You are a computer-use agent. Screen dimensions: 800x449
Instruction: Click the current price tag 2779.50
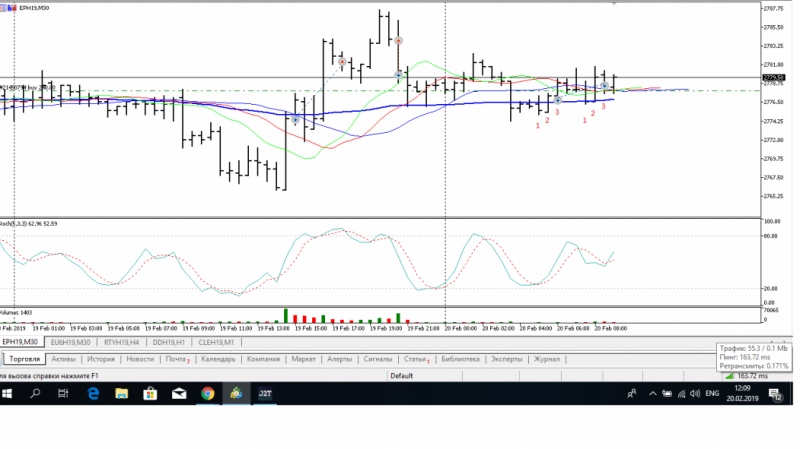tap(773, 78)
